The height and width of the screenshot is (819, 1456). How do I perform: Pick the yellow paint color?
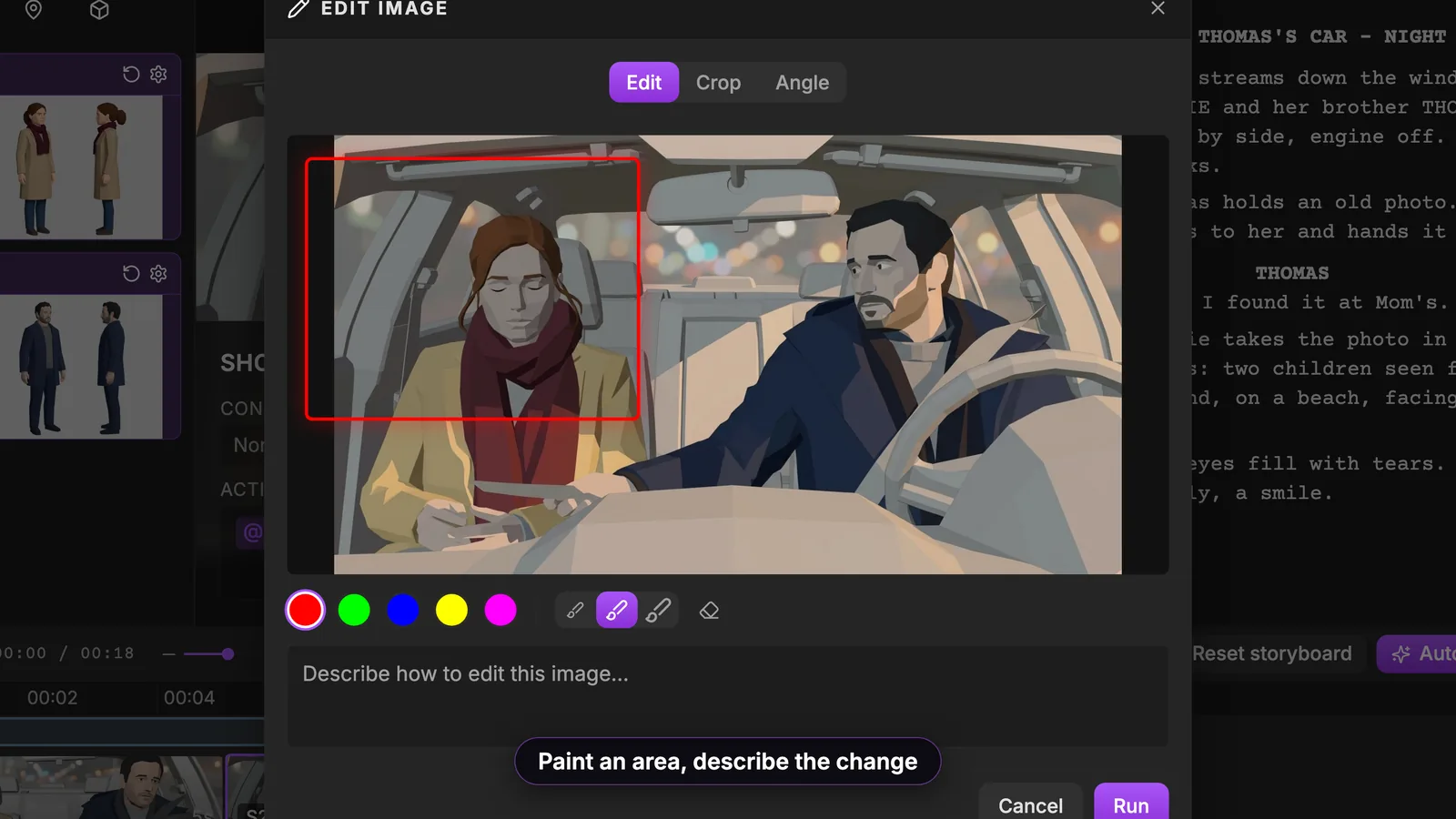coord(451,610)
